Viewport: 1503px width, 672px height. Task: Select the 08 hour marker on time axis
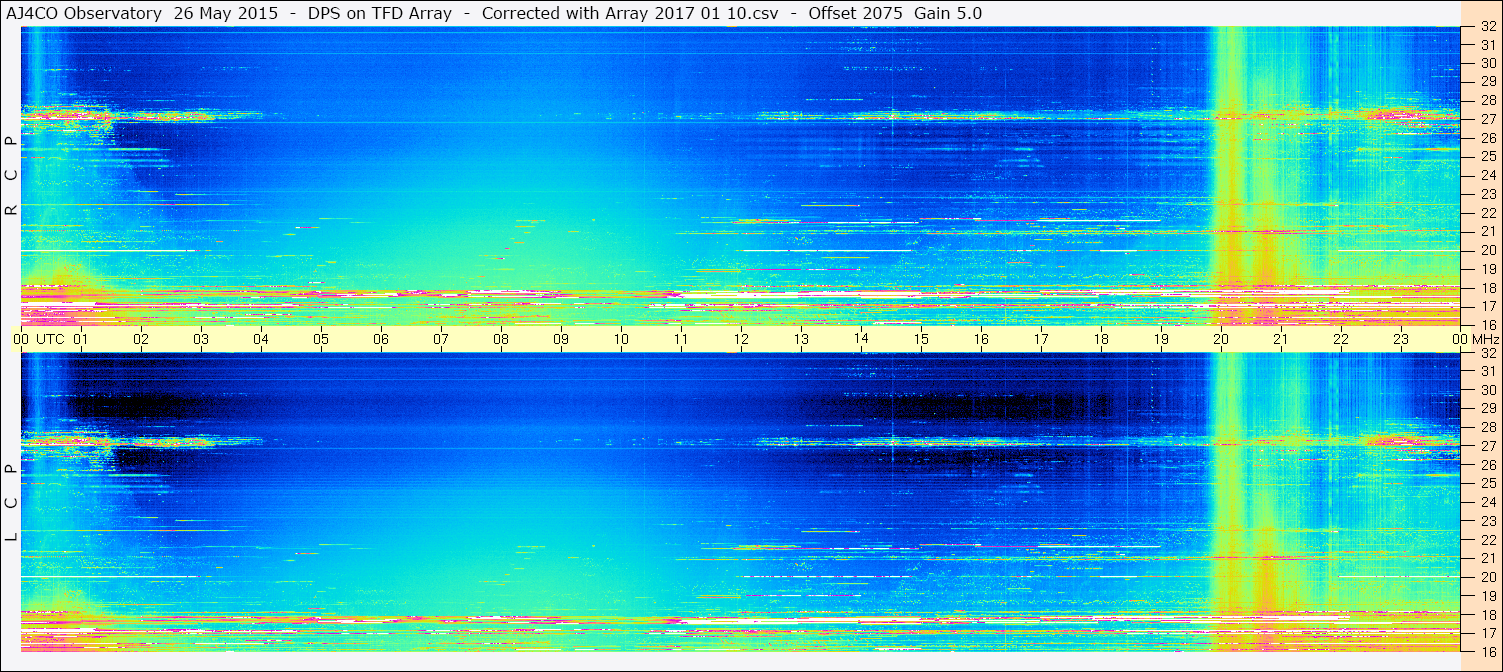point(501,339)
